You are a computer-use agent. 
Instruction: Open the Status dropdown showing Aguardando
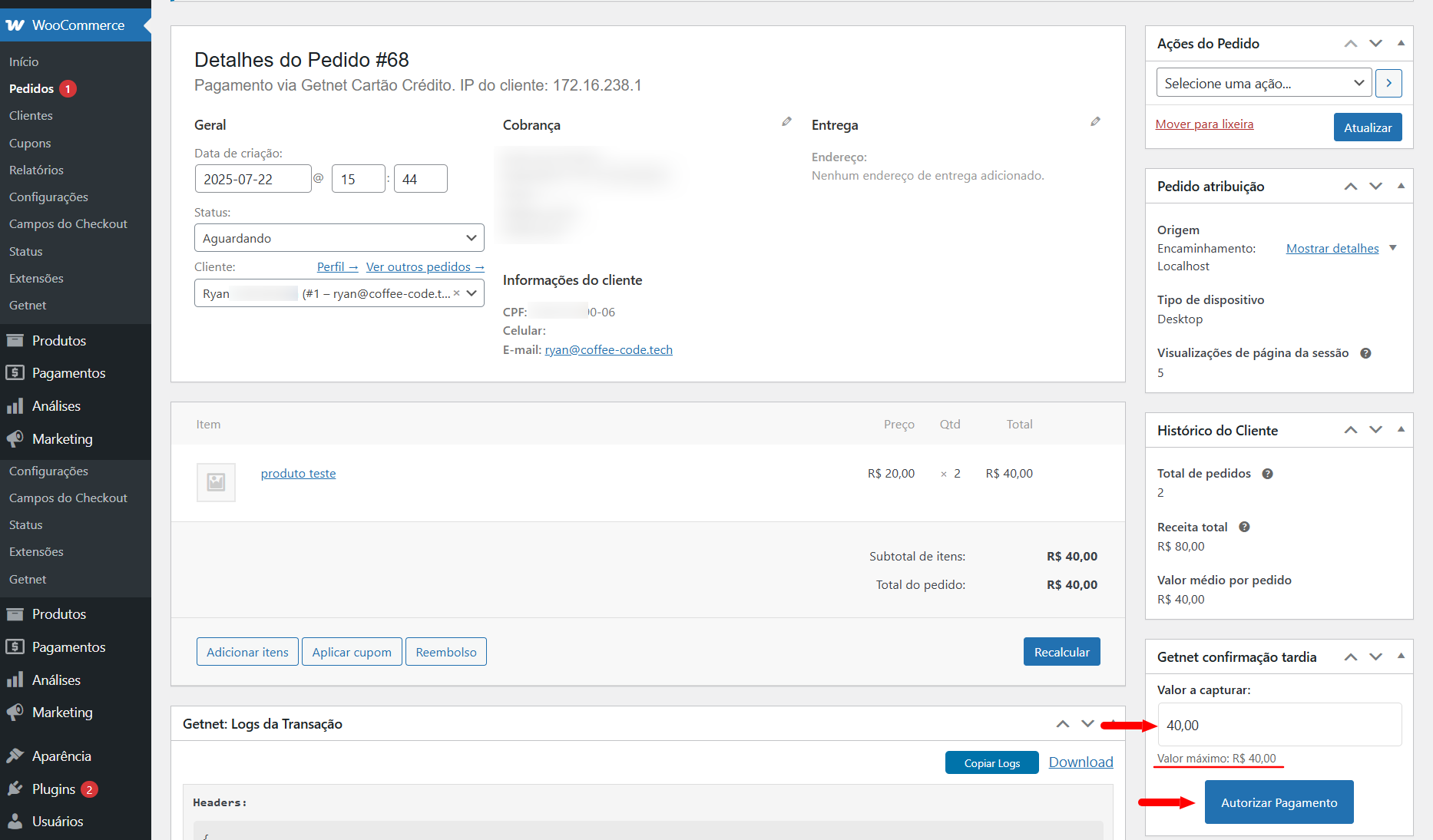tap(339, 238)
